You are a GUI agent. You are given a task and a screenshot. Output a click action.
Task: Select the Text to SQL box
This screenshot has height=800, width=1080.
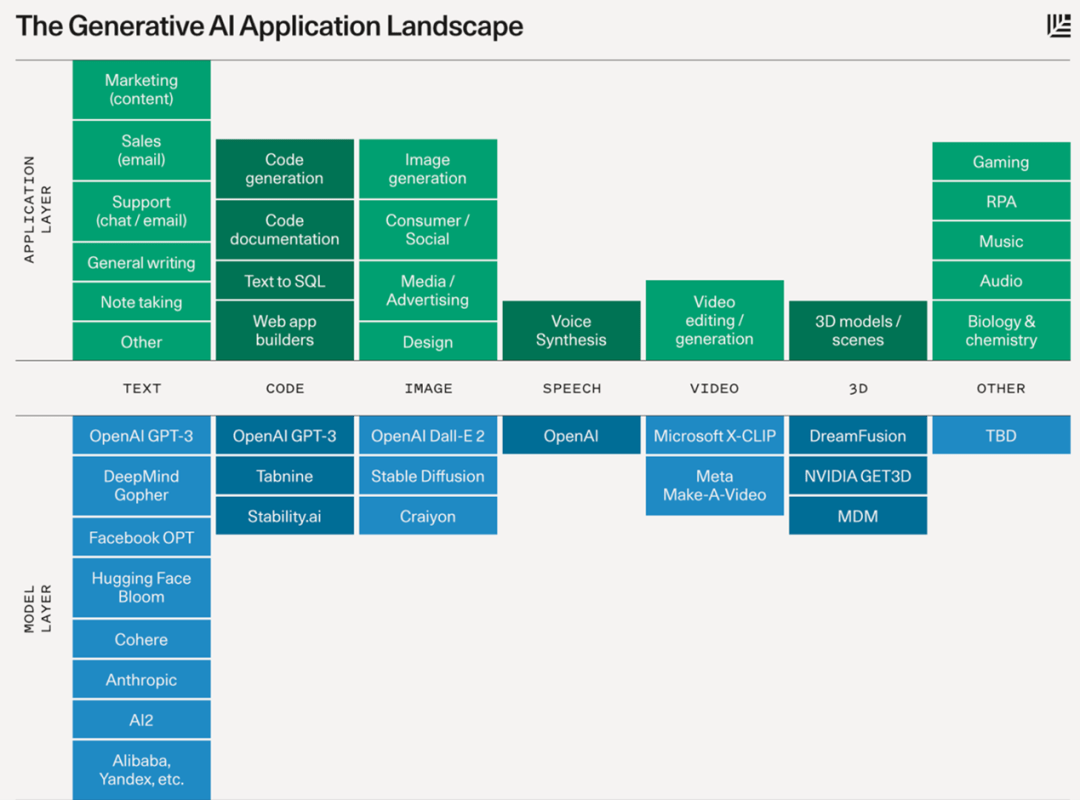(x=285, y=281)
